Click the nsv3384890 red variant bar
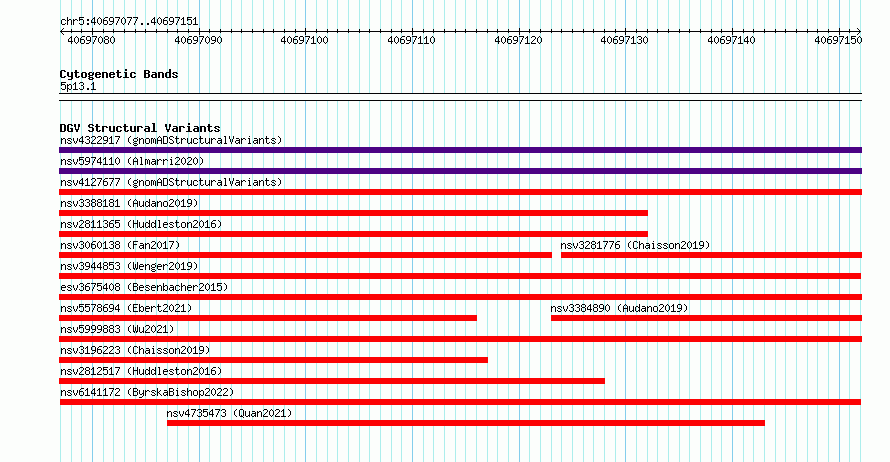The width and height of the screenshot is (890, 462). point(707,318)
